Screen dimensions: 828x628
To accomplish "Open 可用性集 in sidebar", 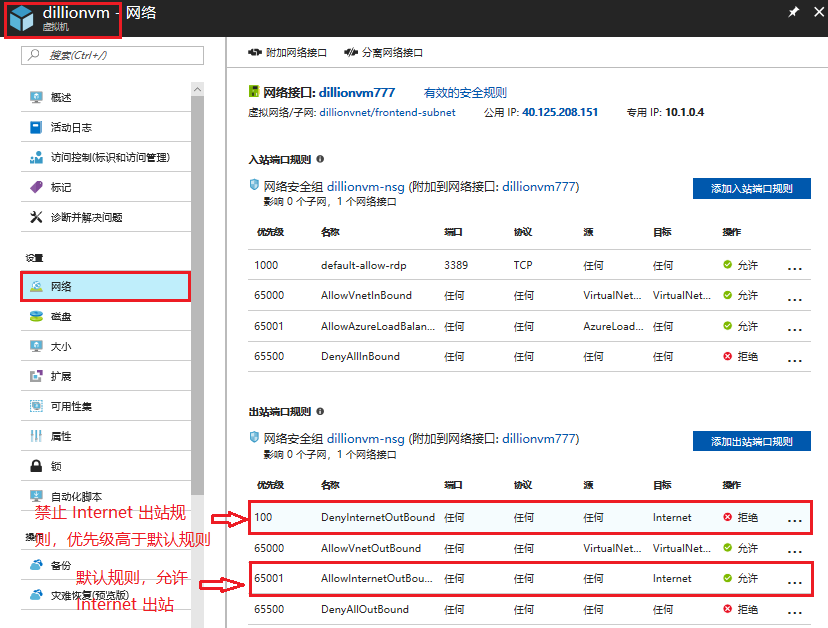I will [x=71, y=406].
